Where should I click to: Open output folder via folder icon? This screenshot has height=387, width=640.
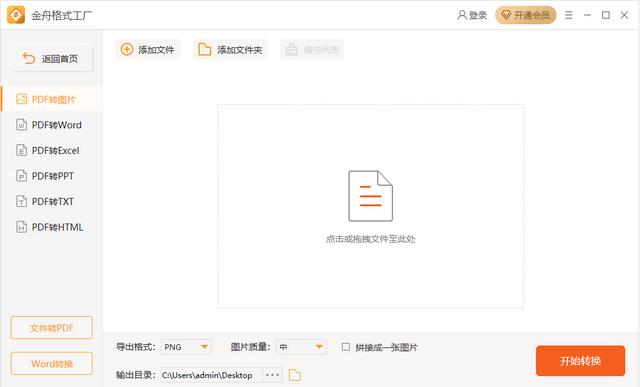pyautogui.click(x=295, y=375)
